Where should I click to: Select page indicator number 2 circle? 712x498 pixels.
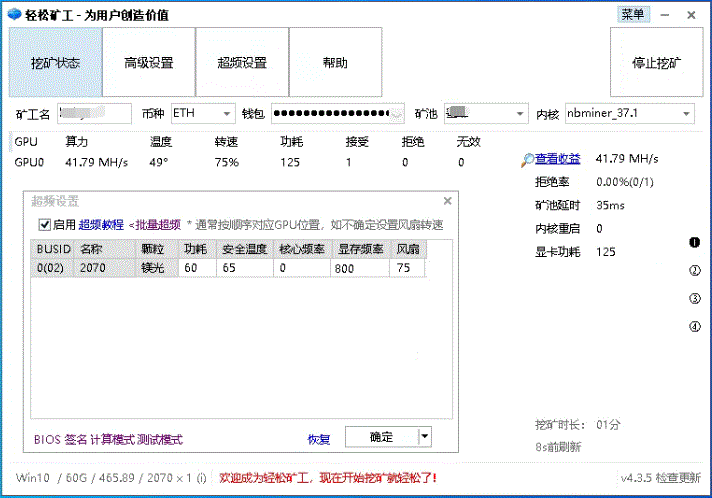(x=695, y=271)
